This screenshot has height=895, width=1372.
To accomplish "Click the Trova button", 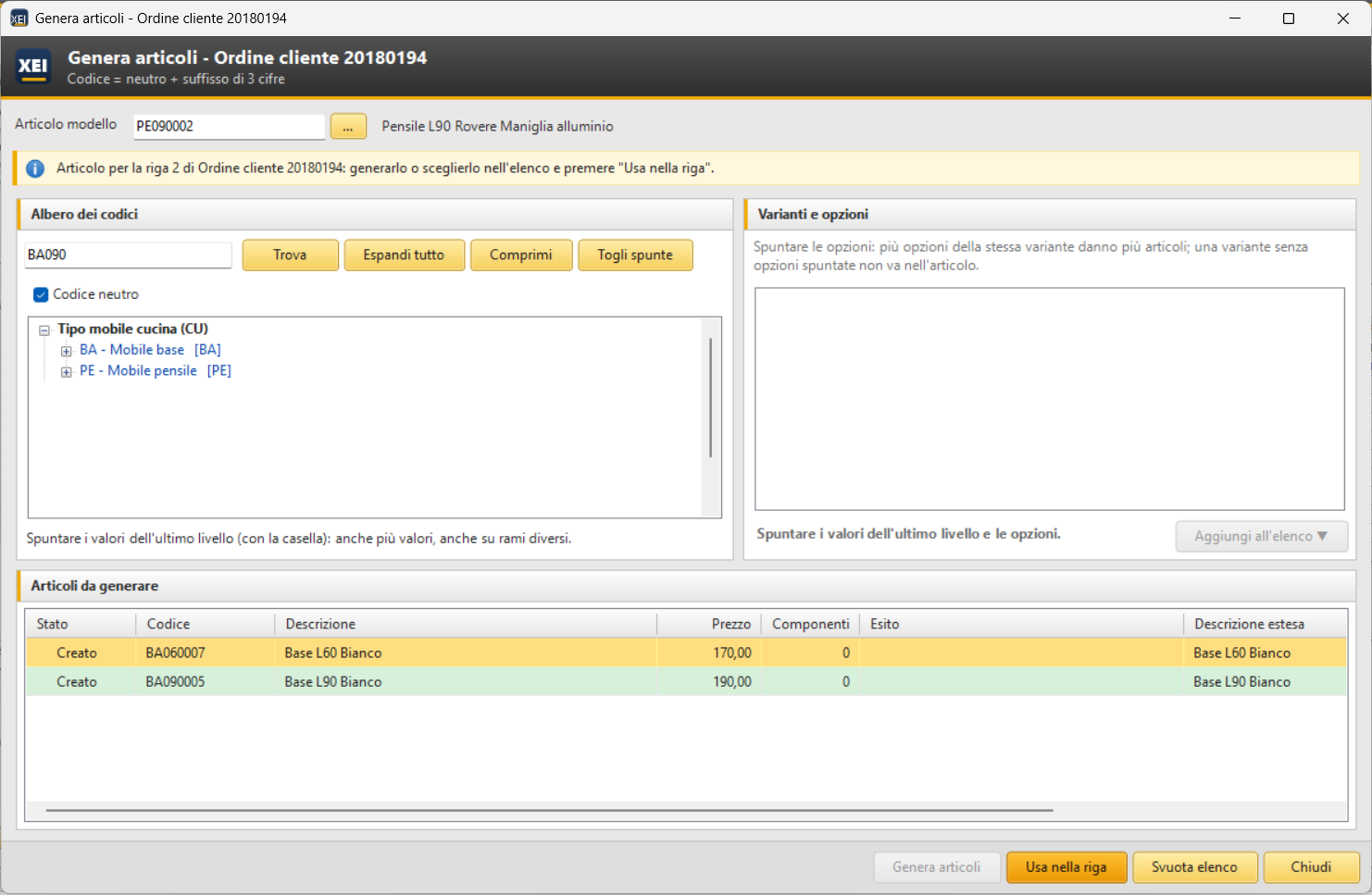I will 290,255.
